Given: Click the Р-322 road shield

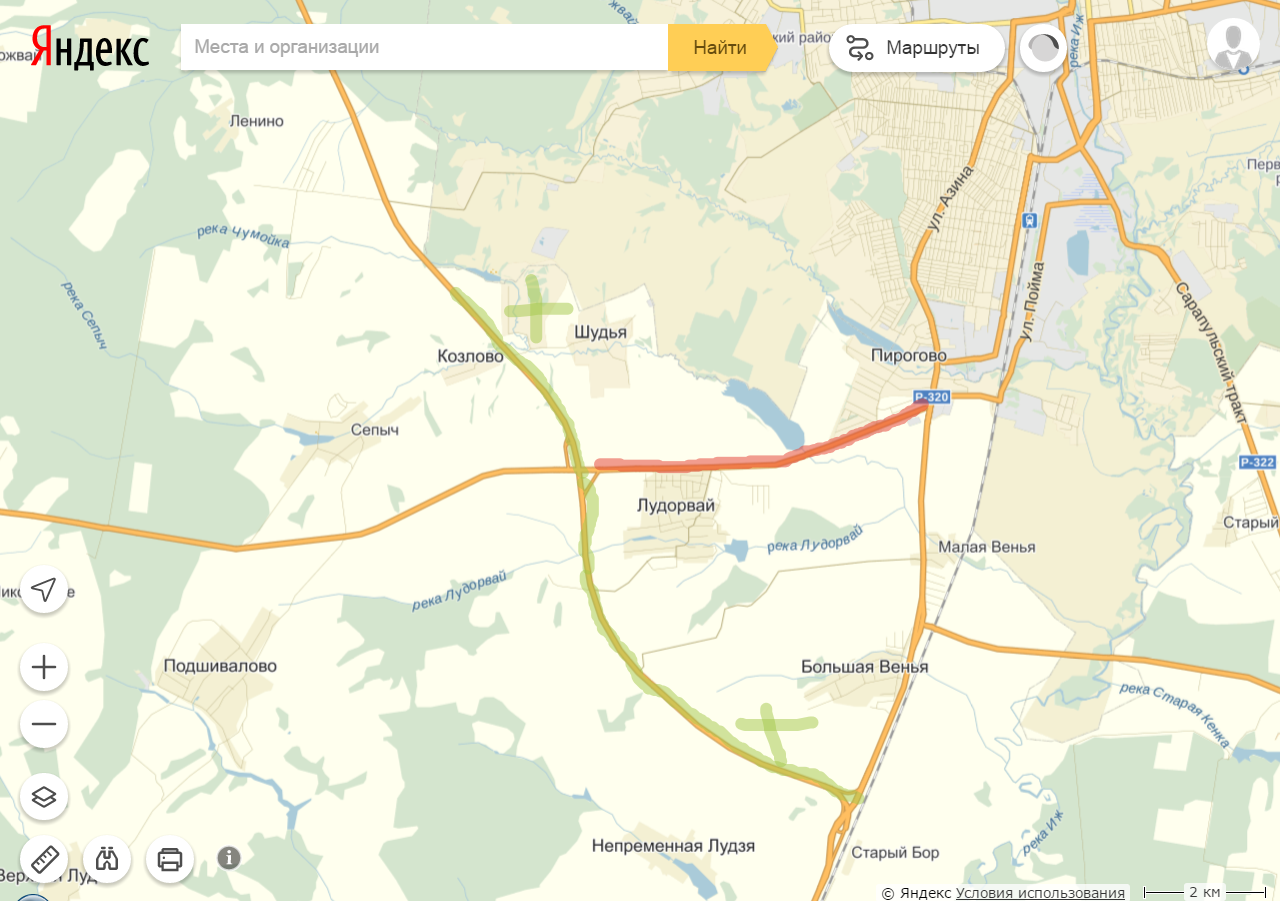Looking at the screenshot, I should pos(1257,462).
